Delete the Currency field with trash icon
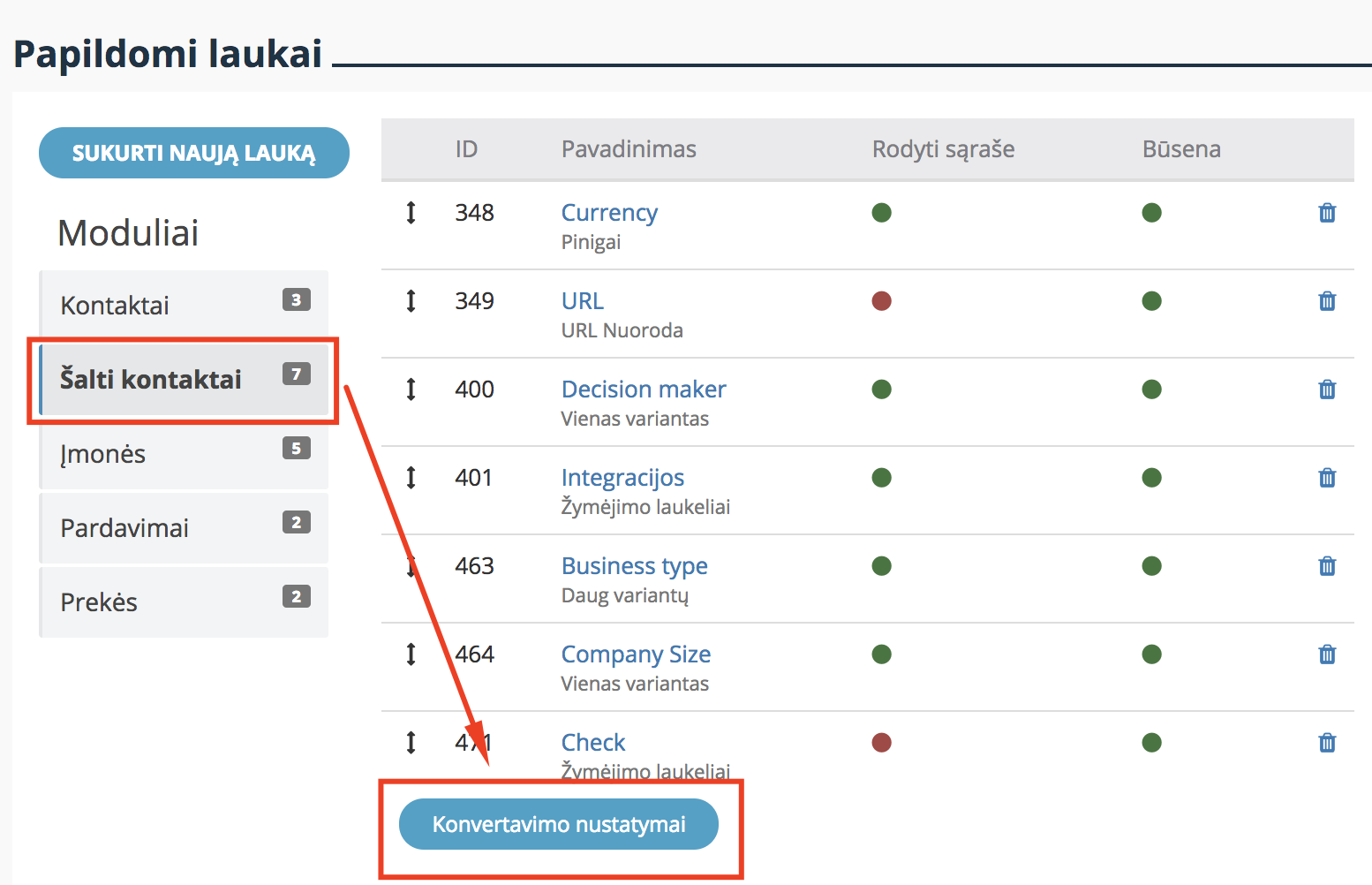The image size is (1372, 885). (x=1327, y=213)
